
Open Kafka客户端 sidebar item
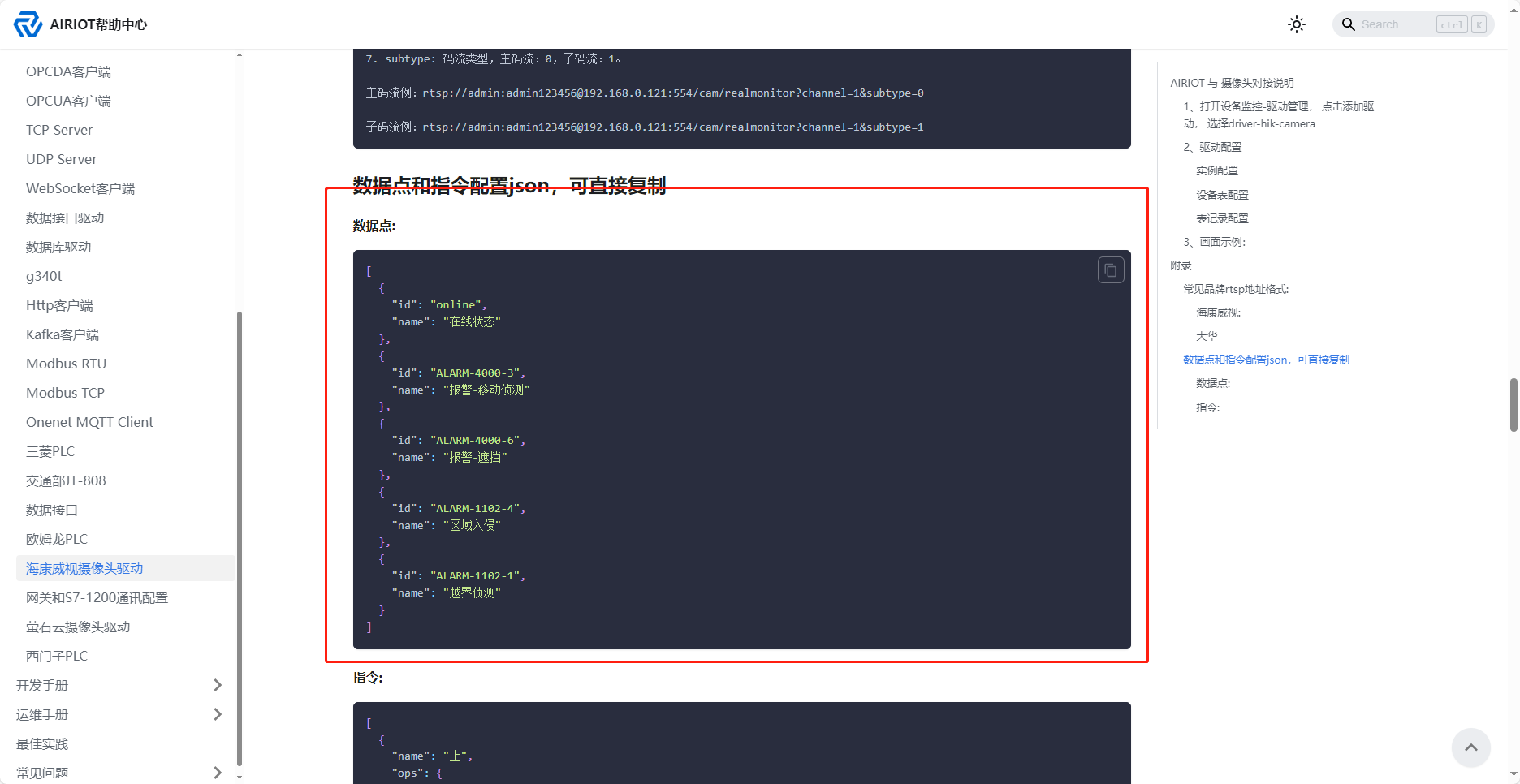click(x=63, y=334)
